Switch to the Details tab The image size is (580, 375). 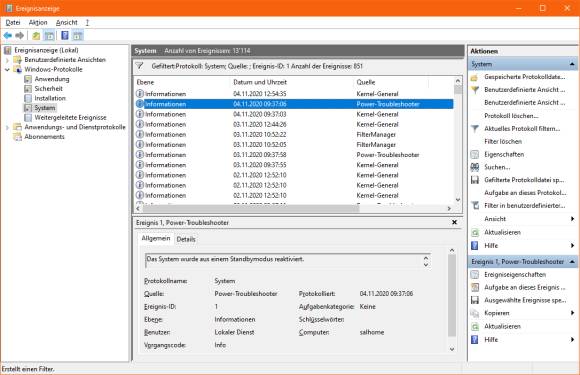(x=186, y=239)
